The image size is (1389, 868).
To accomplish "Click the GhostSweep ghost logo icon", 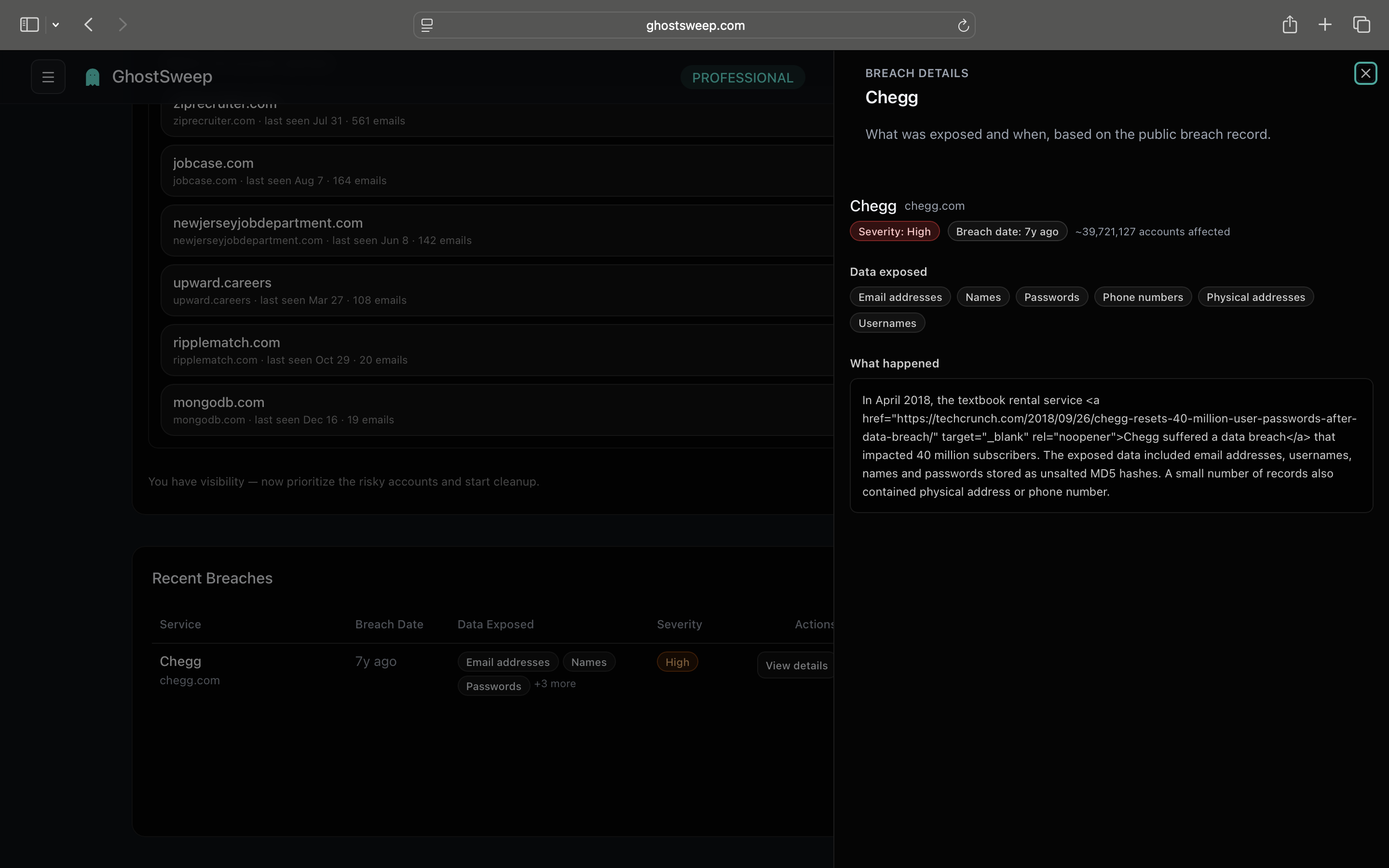I will [x=93, y=77].
